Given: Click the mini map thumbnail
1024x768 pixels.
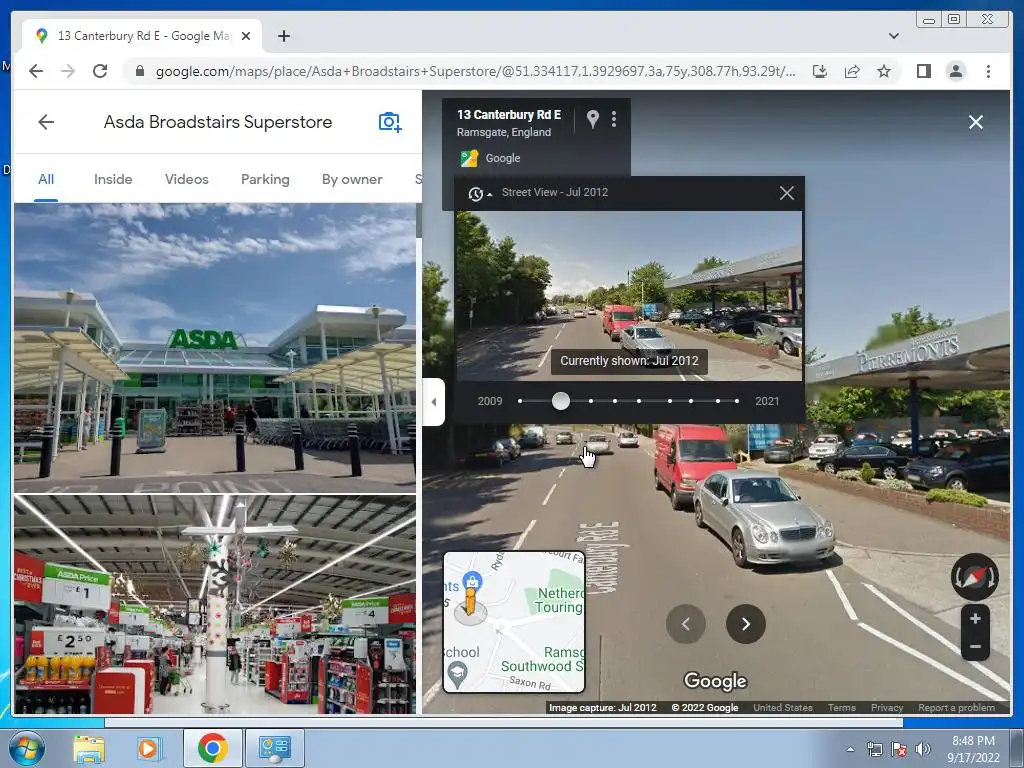Looking at the screenshot, I should coord(514,622).
